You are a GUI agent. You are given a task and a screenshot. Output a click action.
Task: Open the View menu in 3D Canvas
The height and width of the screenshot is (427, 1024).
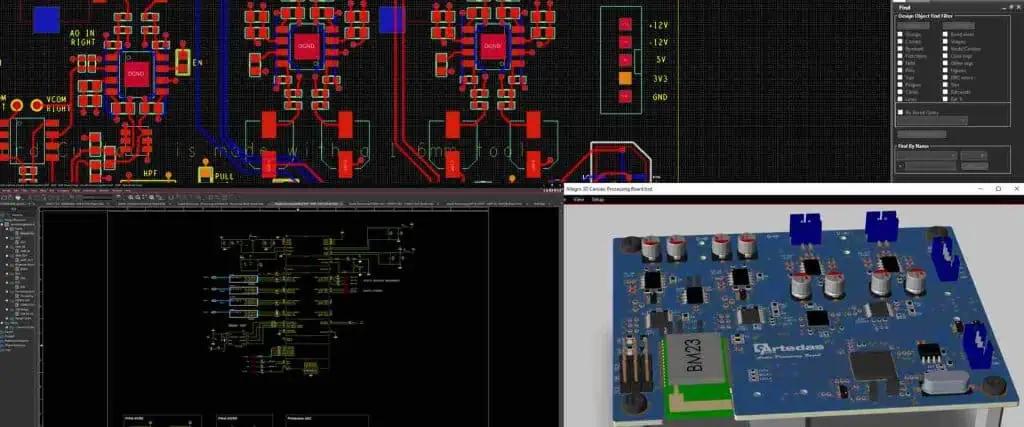578,200
